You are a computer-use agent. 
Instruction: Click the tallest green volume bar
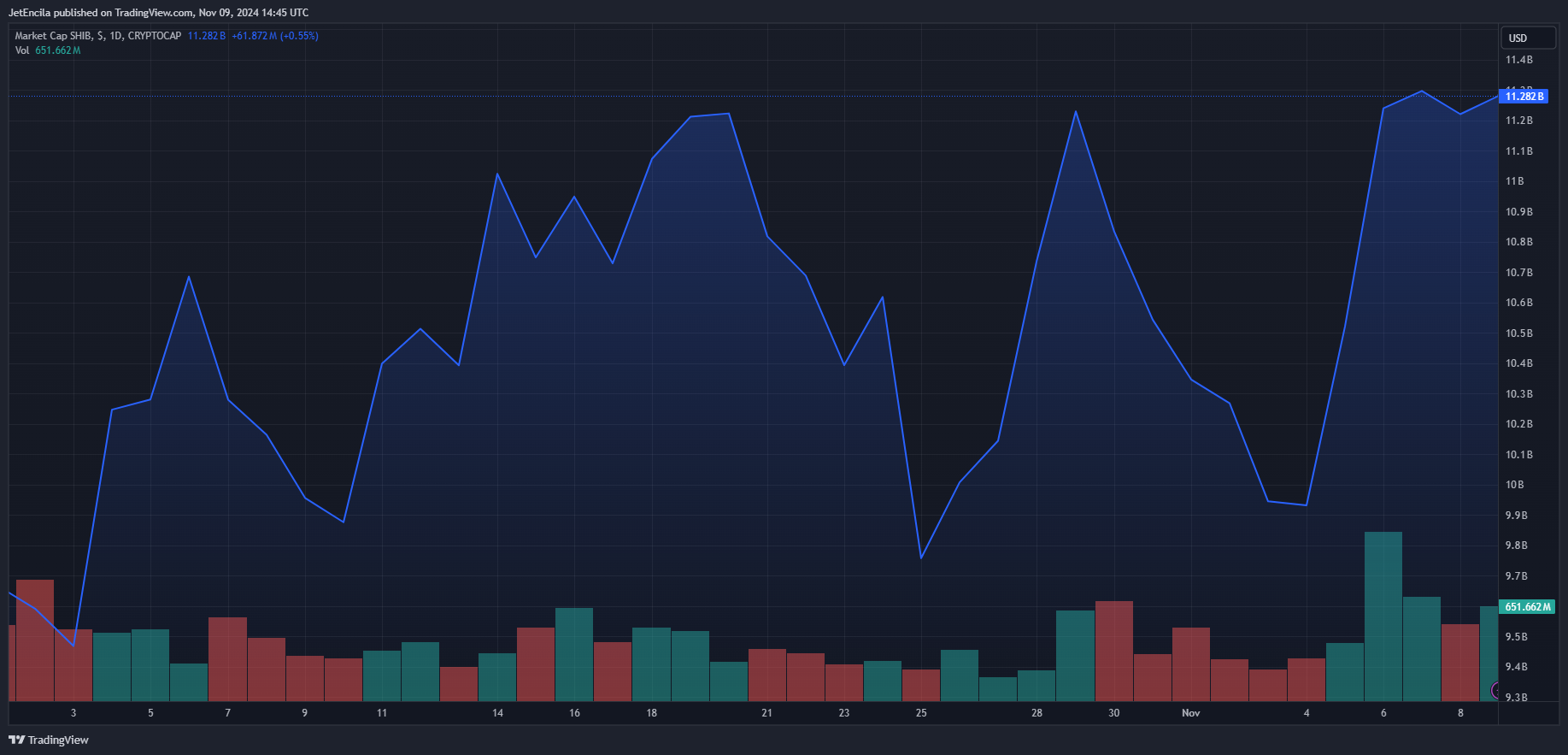(x=1383, y=616)
